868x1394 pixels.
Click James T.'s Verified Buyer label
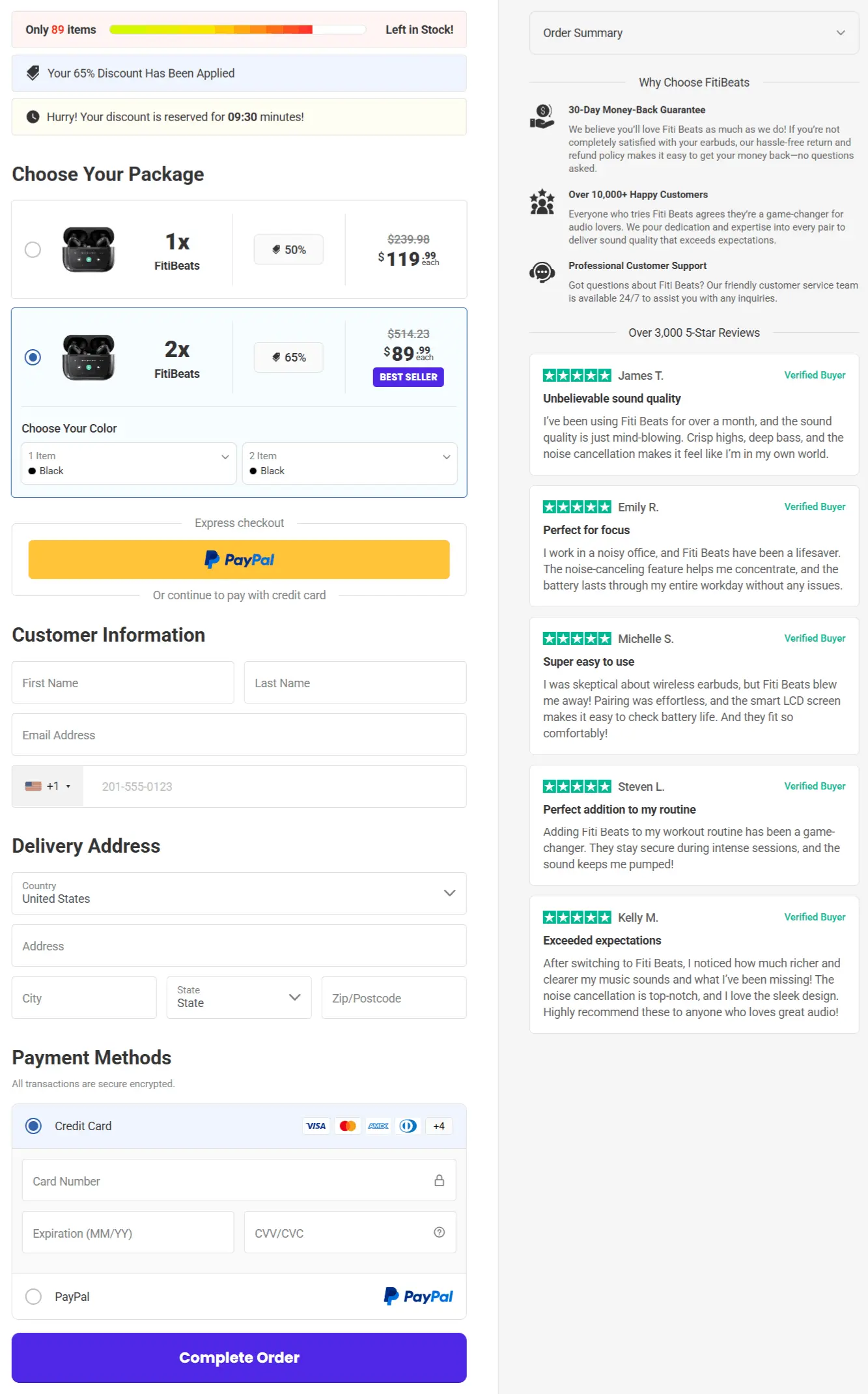[x=815, y=375]
